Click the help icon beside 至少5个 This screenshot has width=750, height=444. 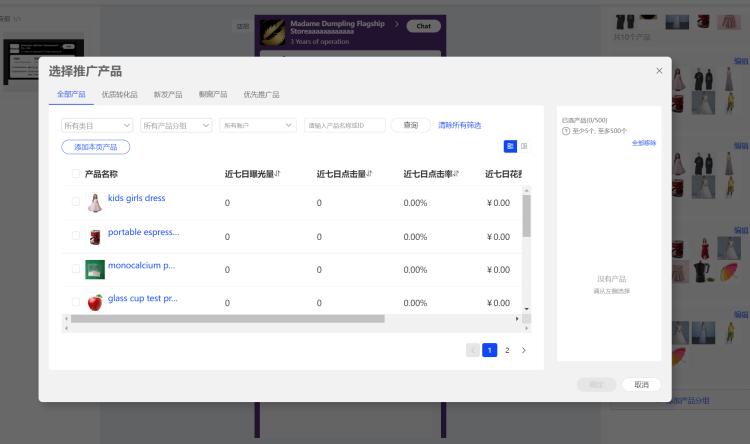point(566,131)
